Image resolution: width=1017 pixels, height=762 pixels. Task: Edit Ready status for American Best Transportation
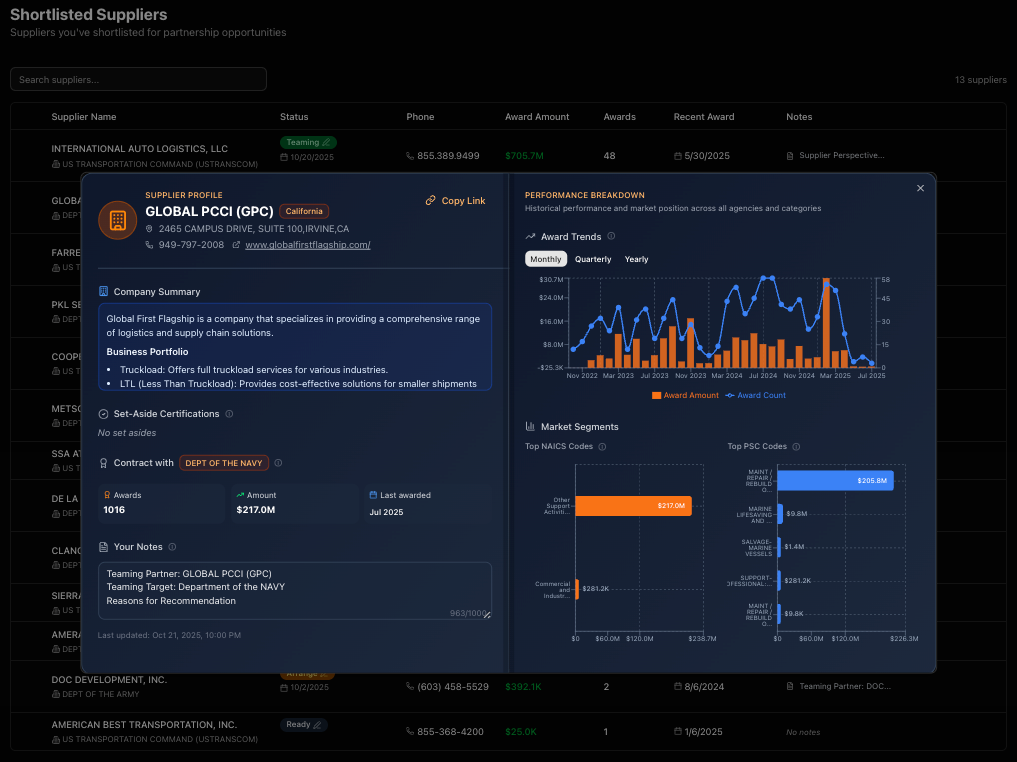[304, 725]
